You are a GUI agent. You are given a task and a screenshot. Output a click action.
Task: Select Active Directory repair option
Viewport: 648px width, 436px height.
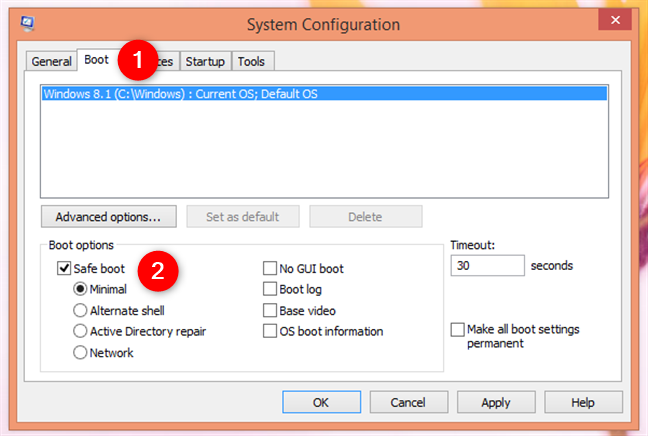(80, 331)
